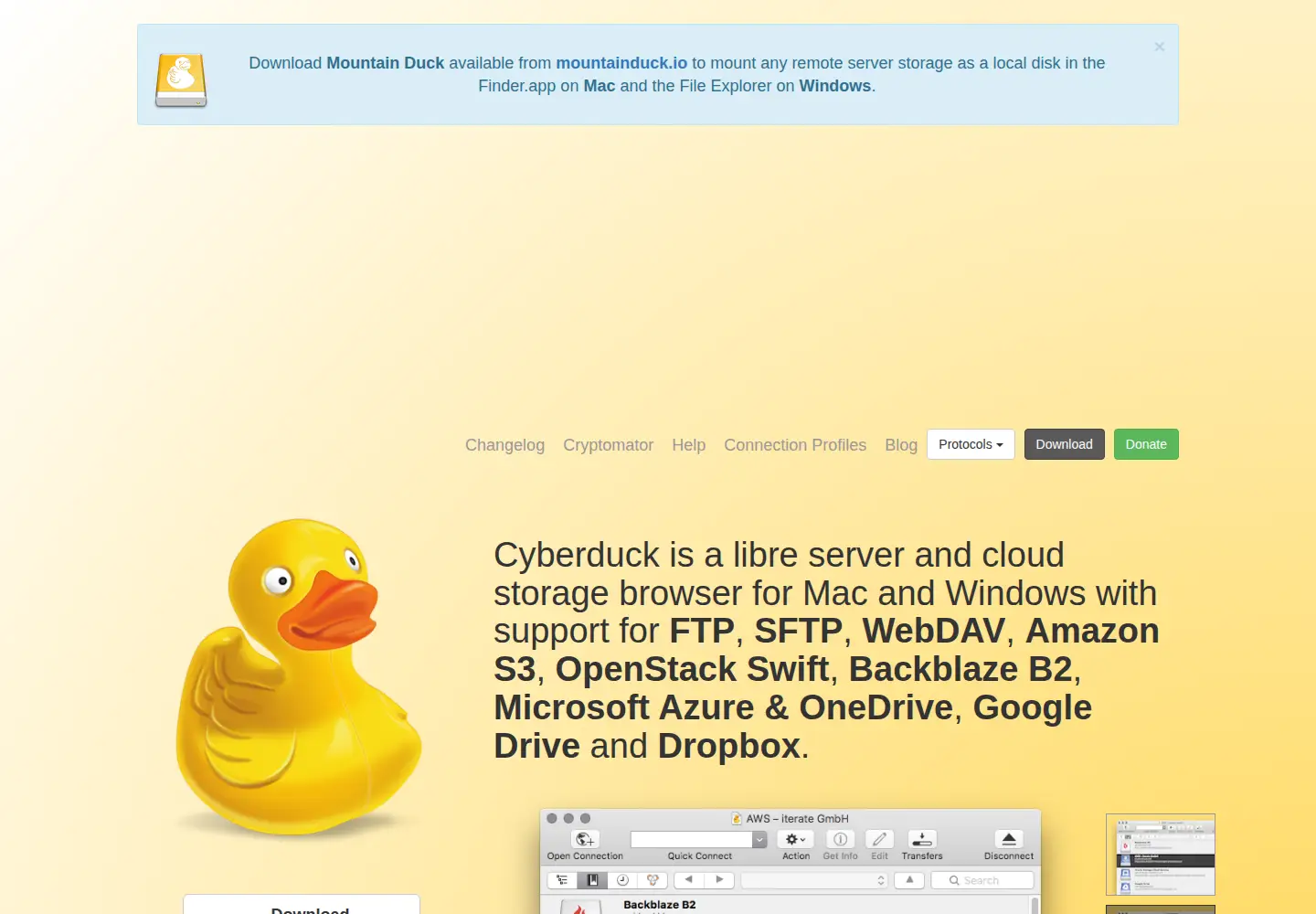
Task: Expand the Quick Connect dropdown arrow
Action: tap(759, 839)
